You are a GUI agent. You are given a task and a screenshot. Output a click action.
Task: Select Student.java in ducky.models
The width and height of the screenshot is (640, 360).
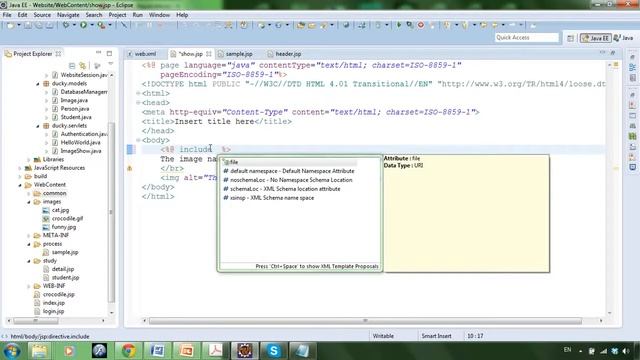click(76, 118)
